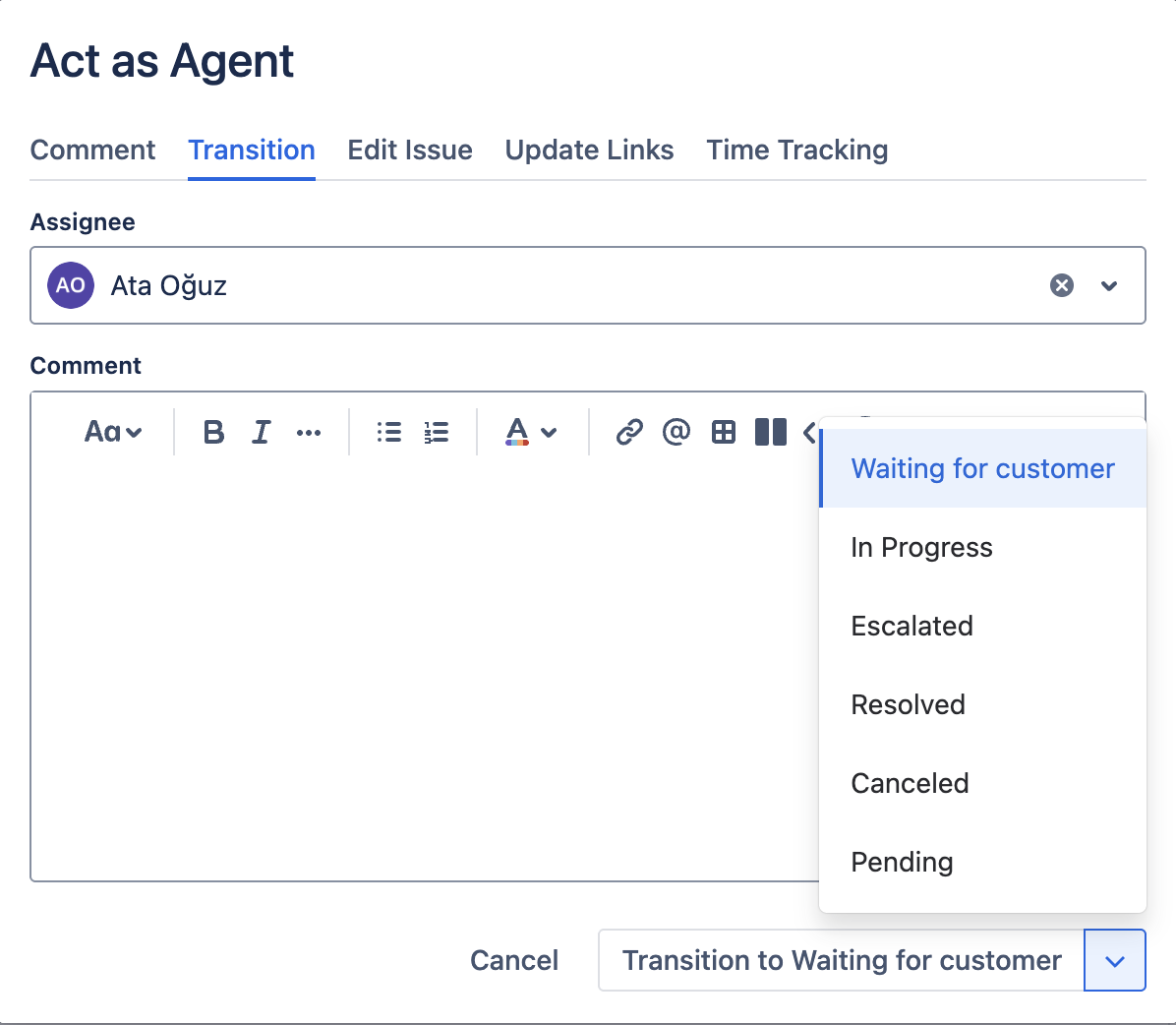This screenshot has height=1025, width=1176.
Task: Open the Edit Issue tab
Action: [x=409, y=151]
